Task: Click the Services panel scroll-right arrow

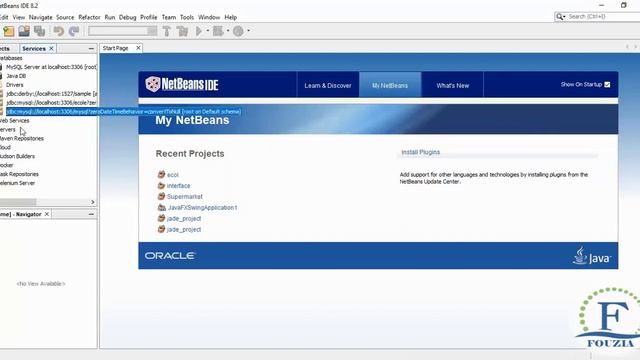Action: tap(93, 202)
